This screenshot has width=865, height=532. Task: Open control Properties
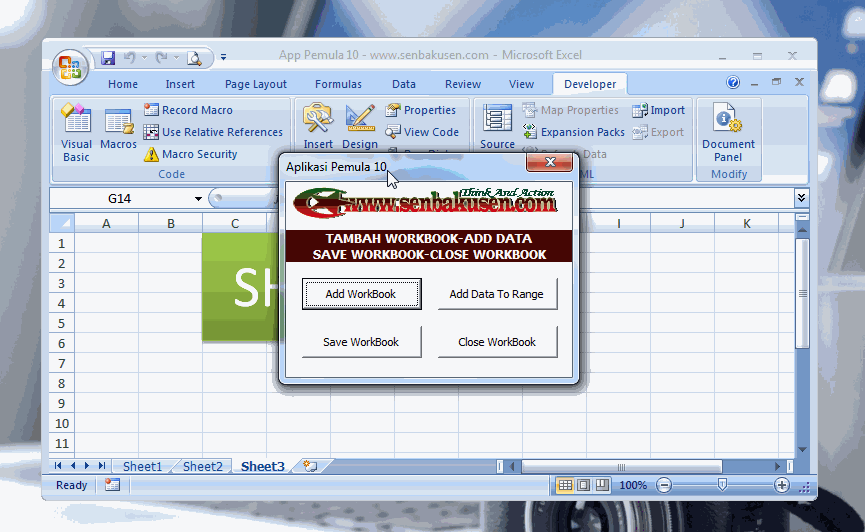[421, 110]
